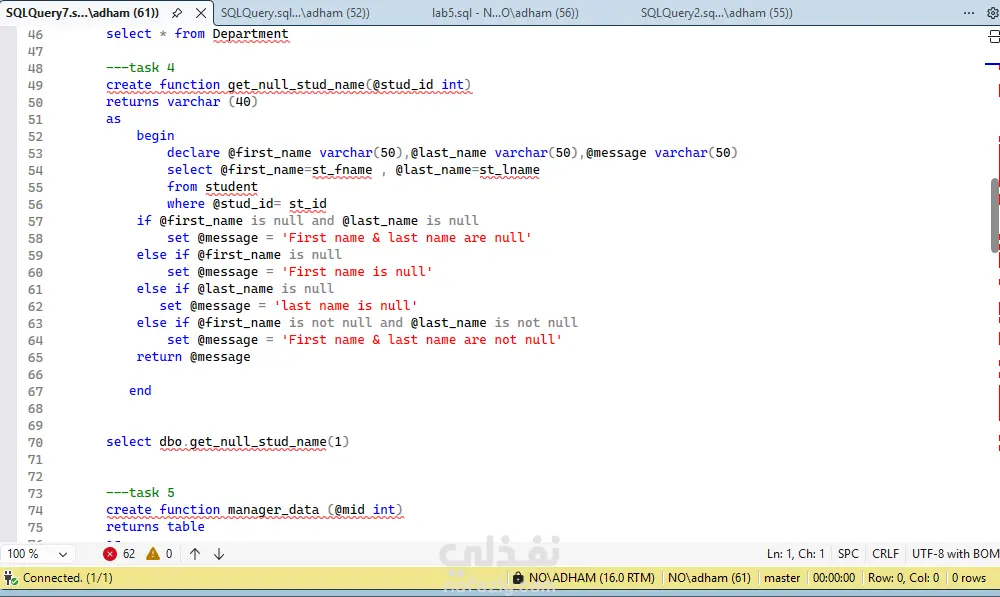Close the SQLQuery7 tab
The image size is (1000, 597).
(x=200, y=13)
